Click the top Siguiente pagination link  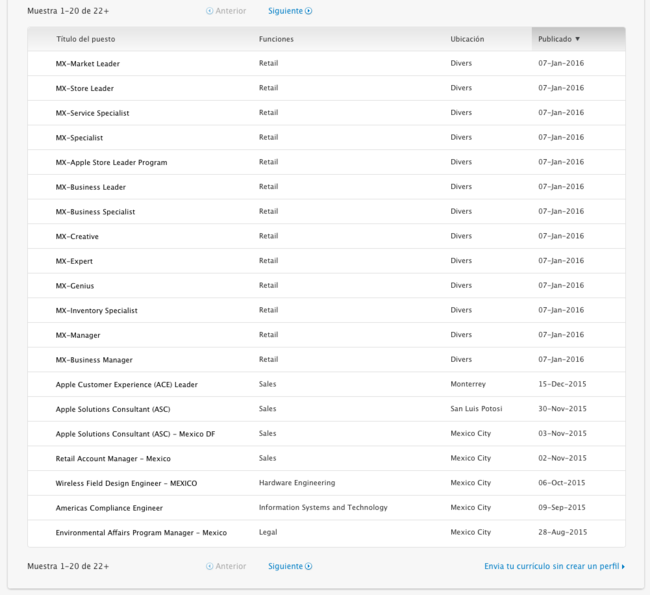(x=289, y=11)
